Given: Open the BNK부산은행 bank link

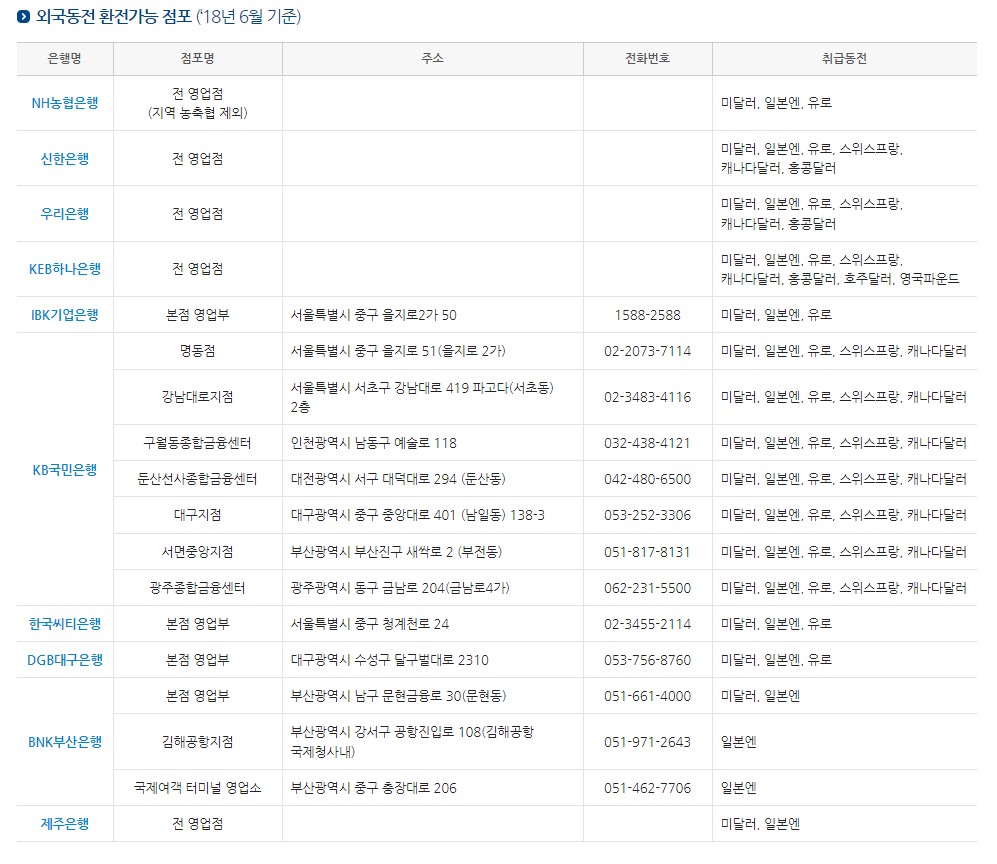Looking at the screenshot, I should coord(65,742).
